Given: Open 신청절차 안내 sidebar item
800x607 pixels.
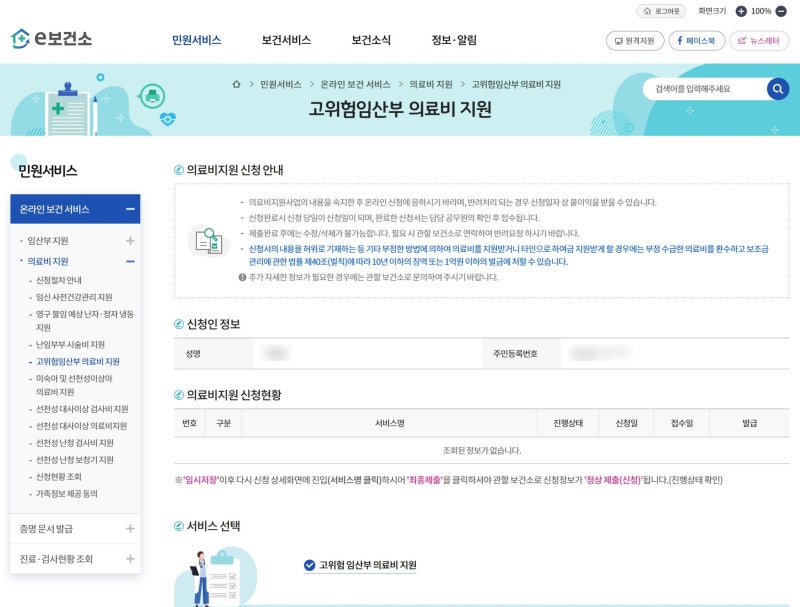Looking at the screenshot, I should tap(59, 280).
